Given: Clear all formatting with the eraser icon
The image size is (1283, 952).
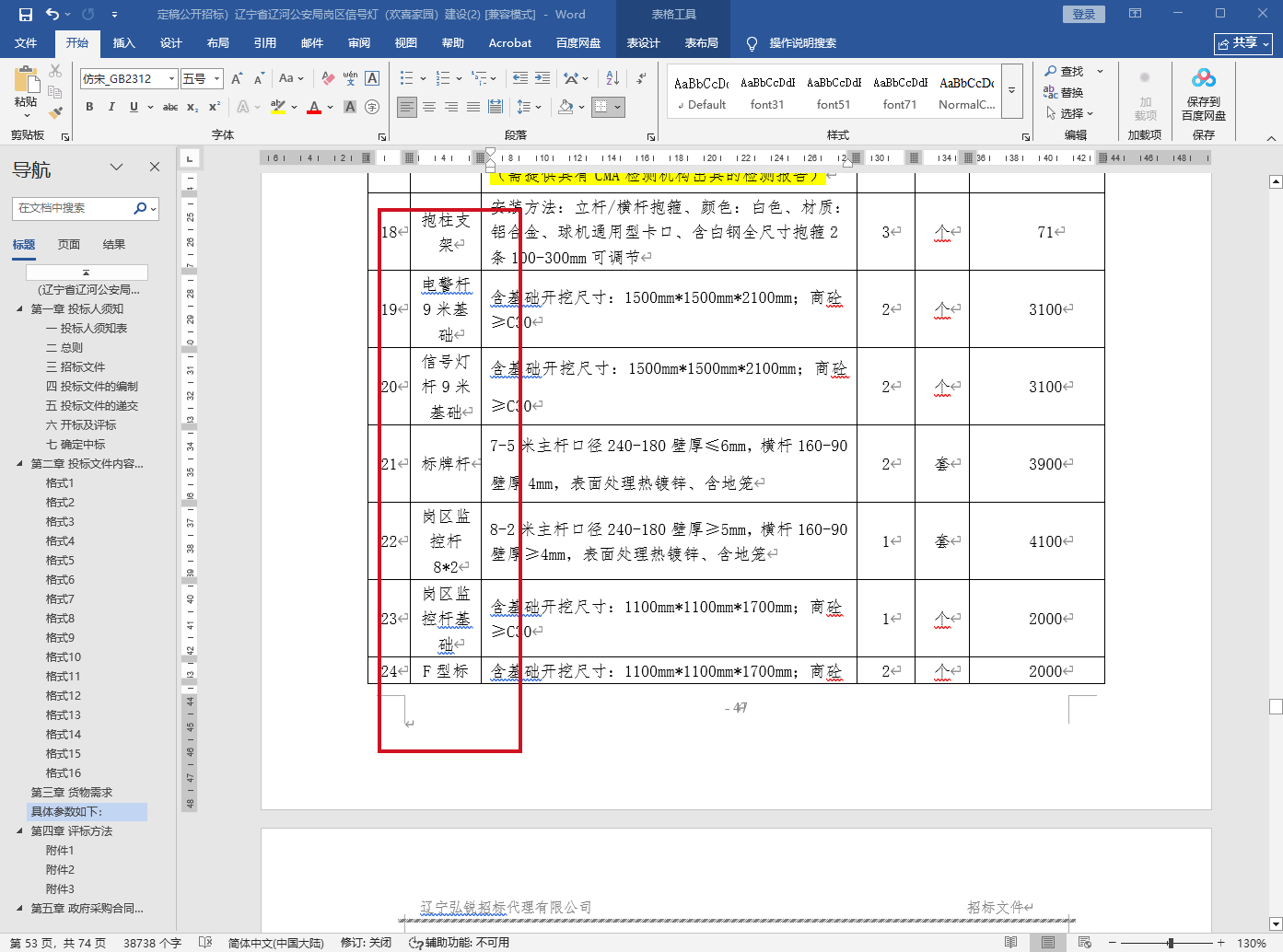Looking at the screenshot, I should point(328,79).
